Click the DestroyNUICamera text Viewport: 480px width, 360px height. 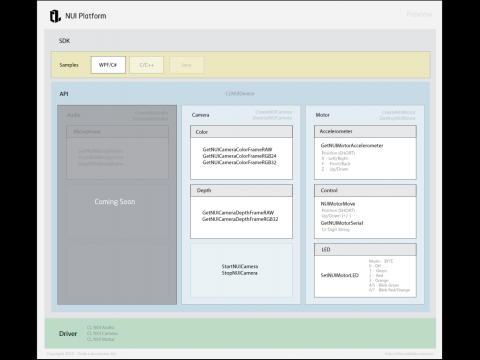(x=272, y=118)
